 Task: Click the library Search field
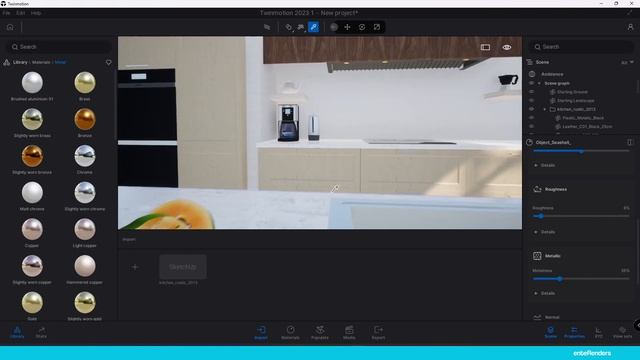(60, 47)
